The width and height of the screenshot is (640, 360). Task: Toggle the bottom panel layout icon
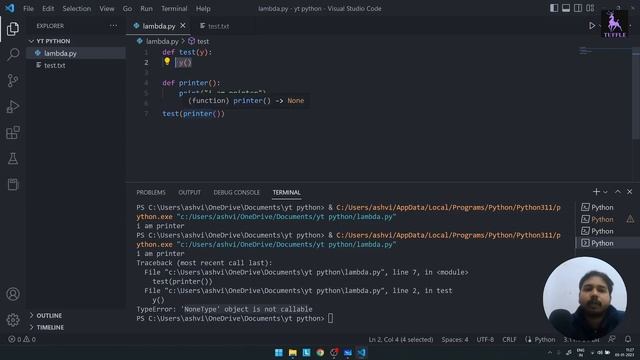click(566, 8)
